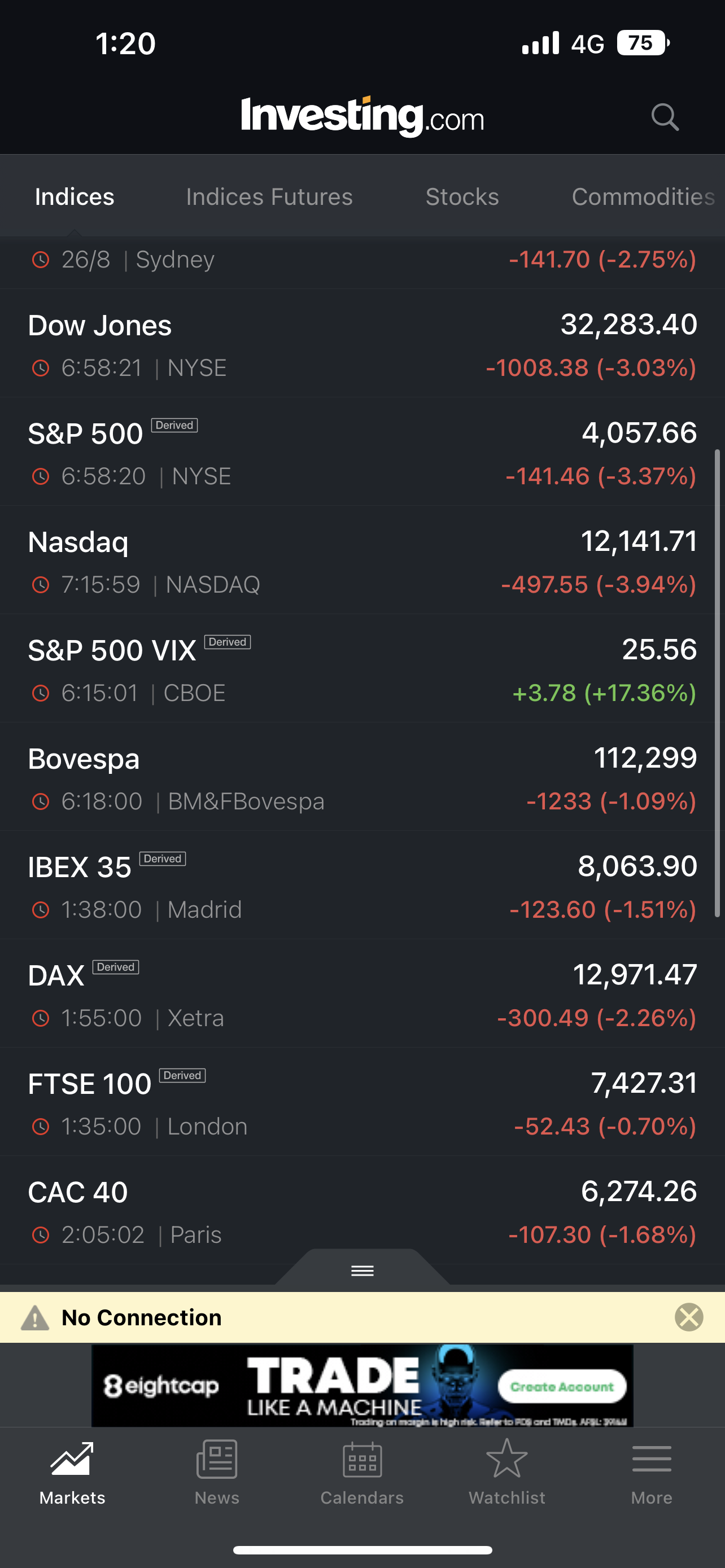Open the S&P 500 VIX row

point(362,669)
